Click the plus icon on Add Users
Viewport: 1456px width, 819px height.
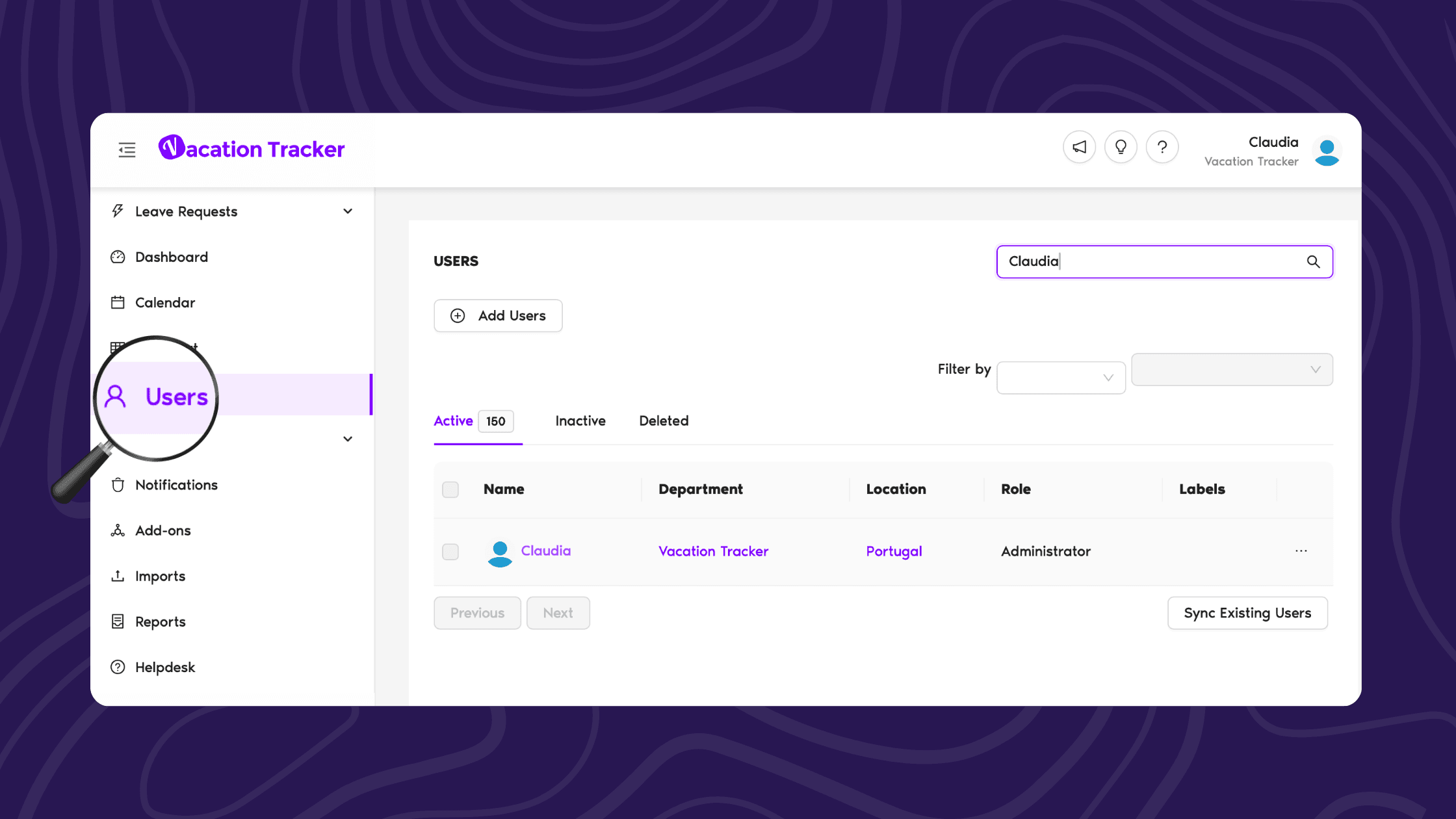pyautogui.click(x=458, y=315)
